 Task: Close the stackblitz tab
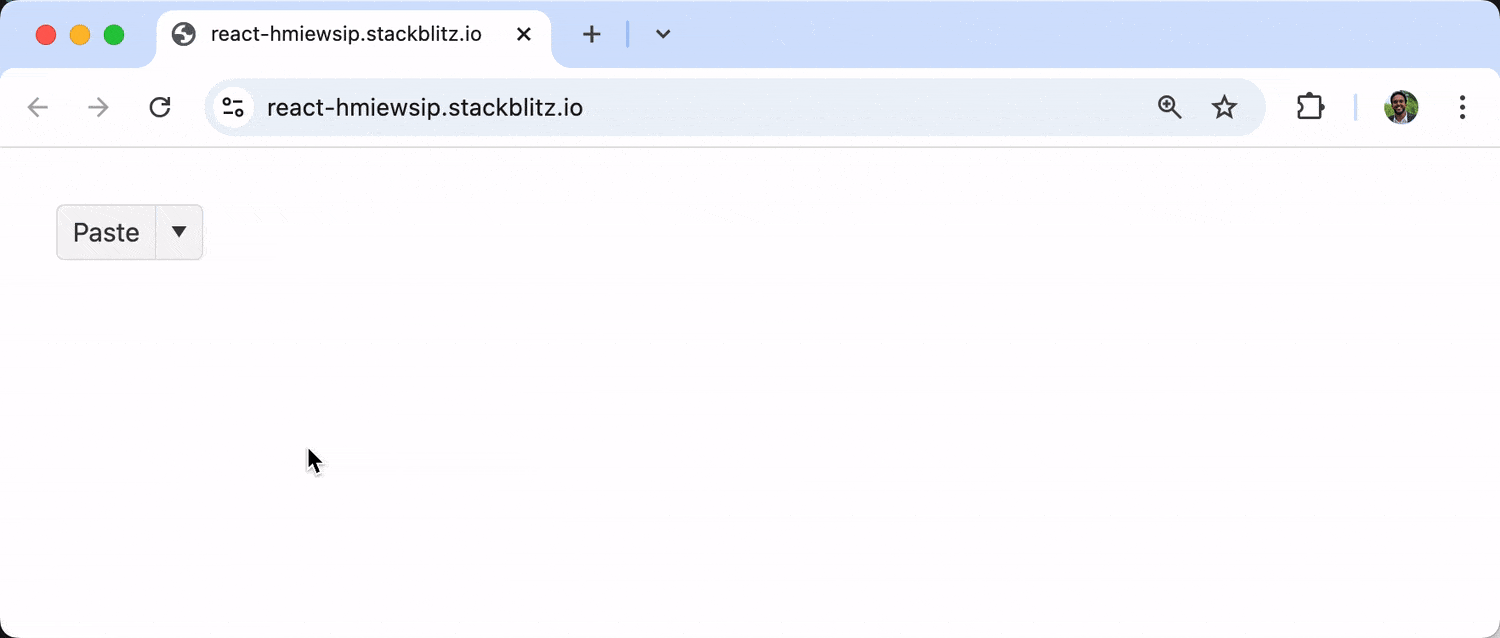coord(523,35)
